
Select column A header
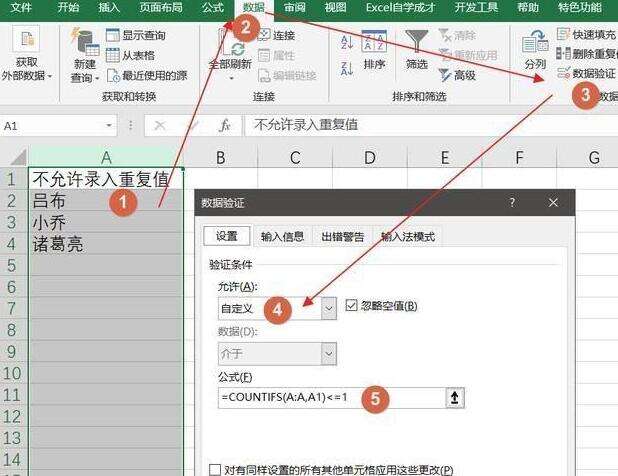(106, 157)
